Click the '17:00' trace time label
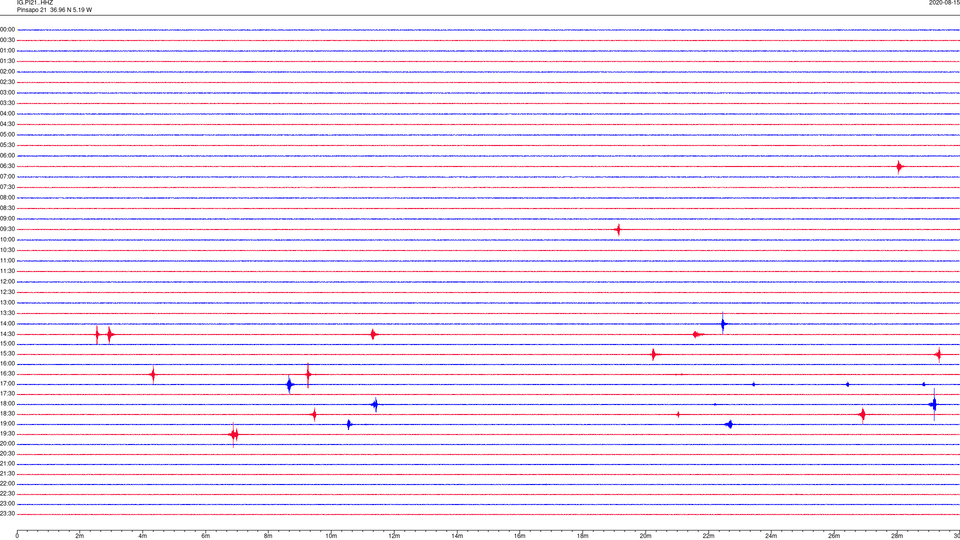The height and width of the screenshot is (540, 960). pos(7,384)
